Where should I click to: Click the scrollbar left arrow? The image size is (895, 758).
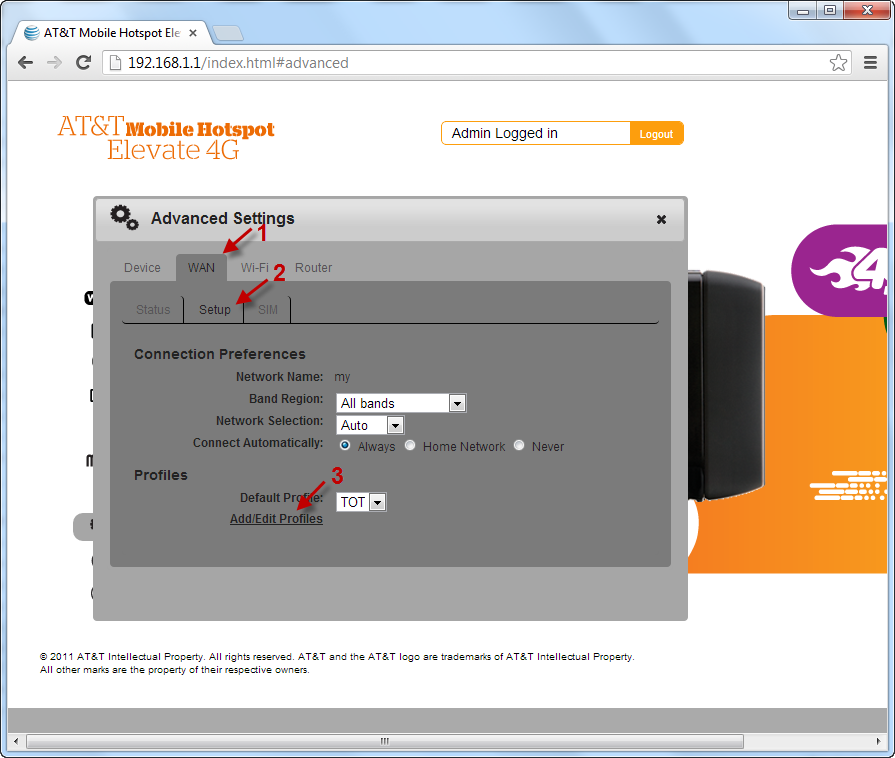pyautogui.click(x=16, y=741)
